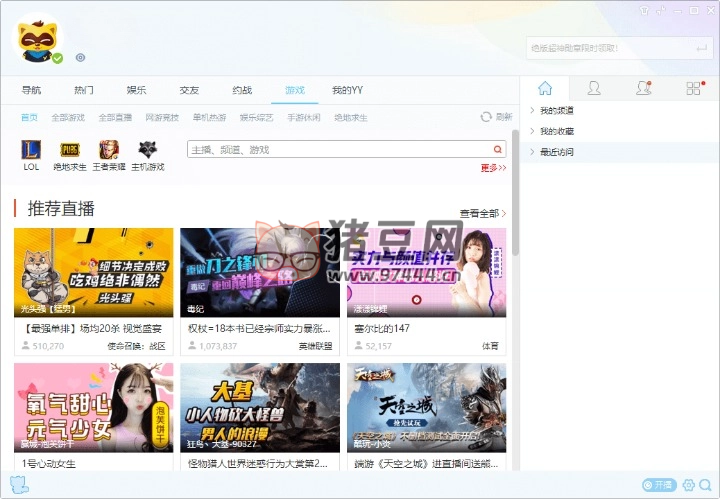Screen dimensions: 720x499
Task: Open the friends contact icon tab
Action: [x=594, y=88]
